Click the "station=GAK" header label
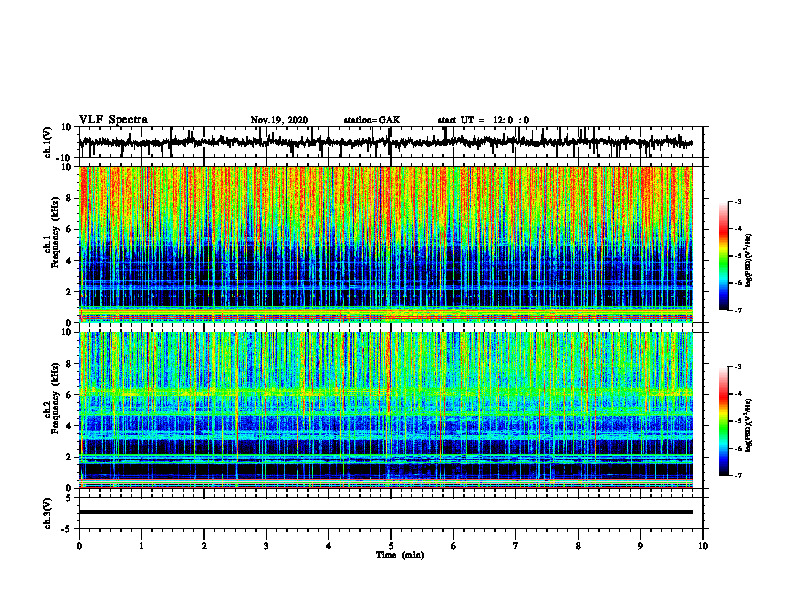Viewport: 792px width, 612px height. pos(372,120)
